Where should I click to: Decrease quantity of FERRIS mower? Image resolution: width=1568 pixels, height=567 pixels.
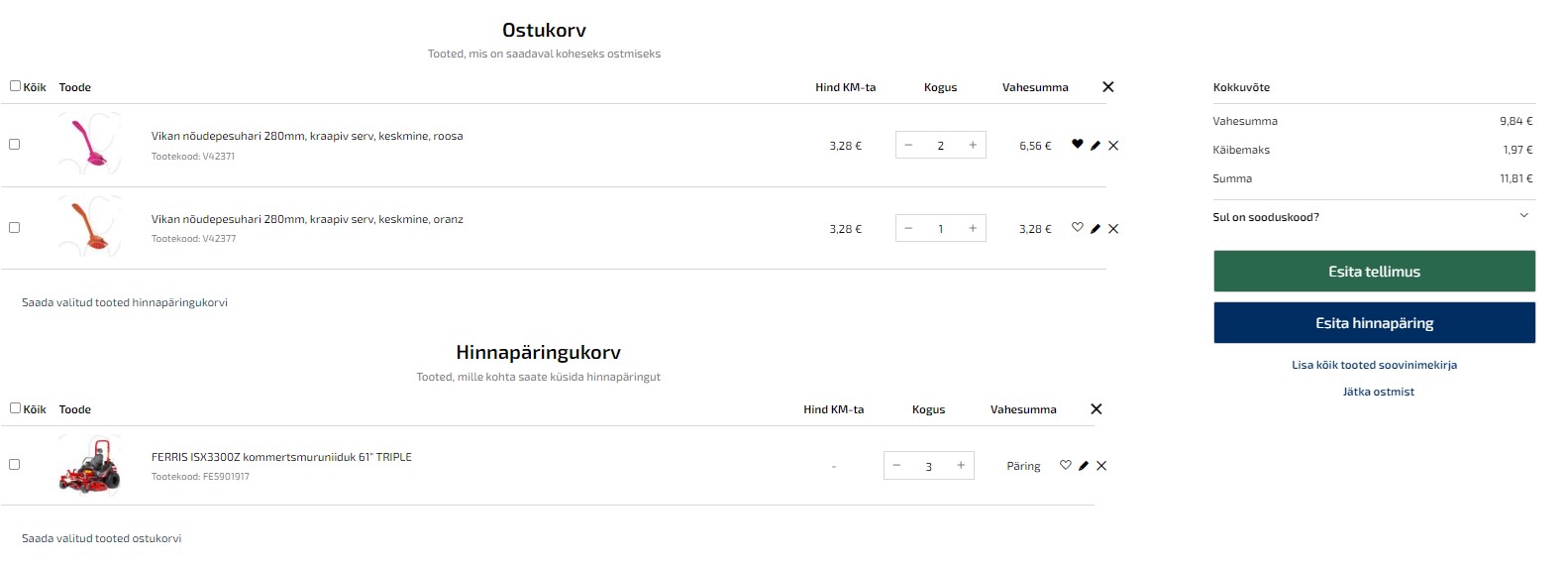[896, 466]
